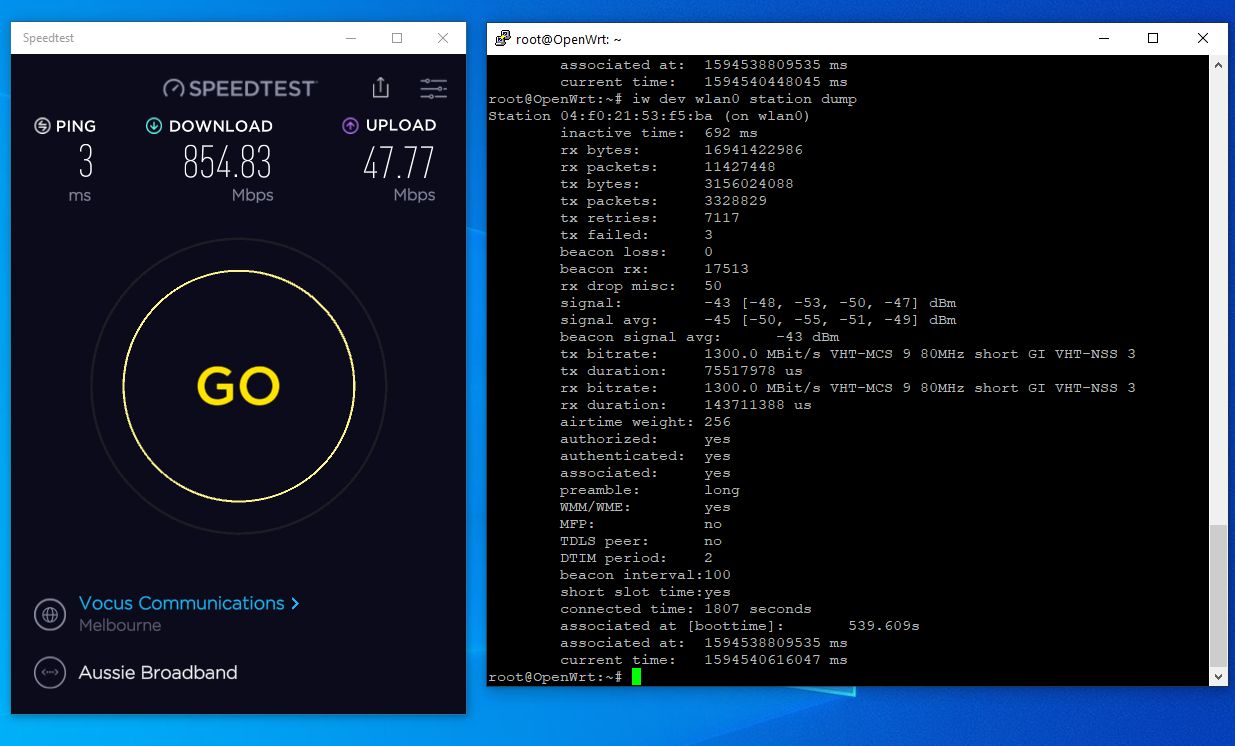Click the connected time 1807 seconds line
Viewport: 1235px width, 746px height.
coord(686,609)
